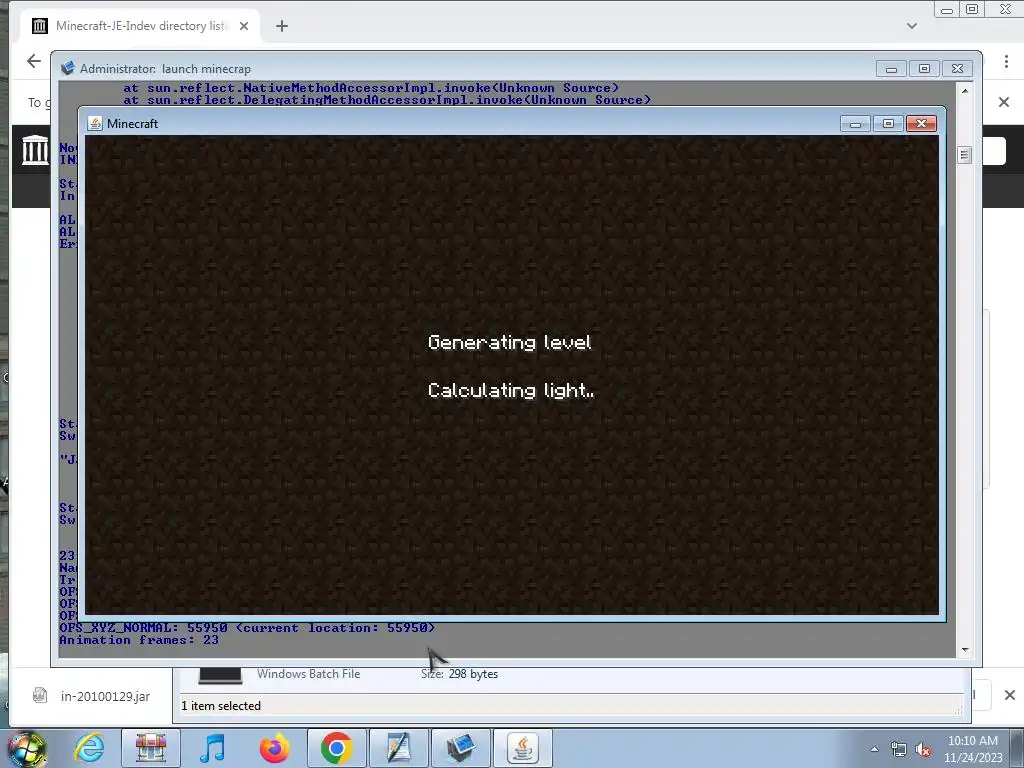Click the Size: 298 bytes text
Viewport: 1024px width, 768px height.
coord(459,674)
